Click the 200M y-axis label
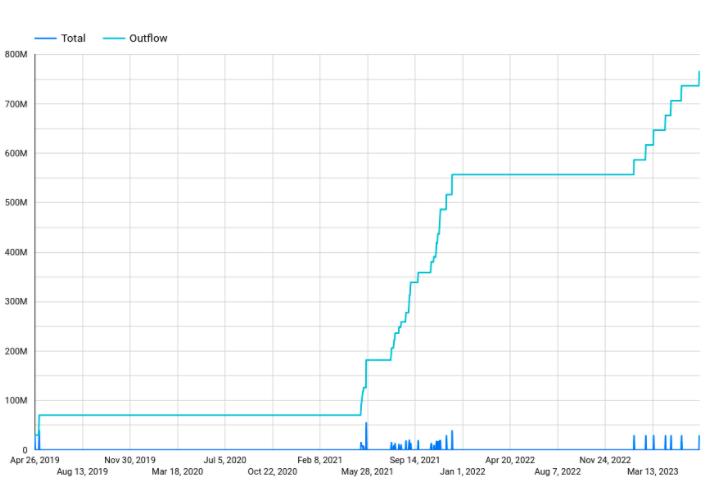 click(16, 351)
